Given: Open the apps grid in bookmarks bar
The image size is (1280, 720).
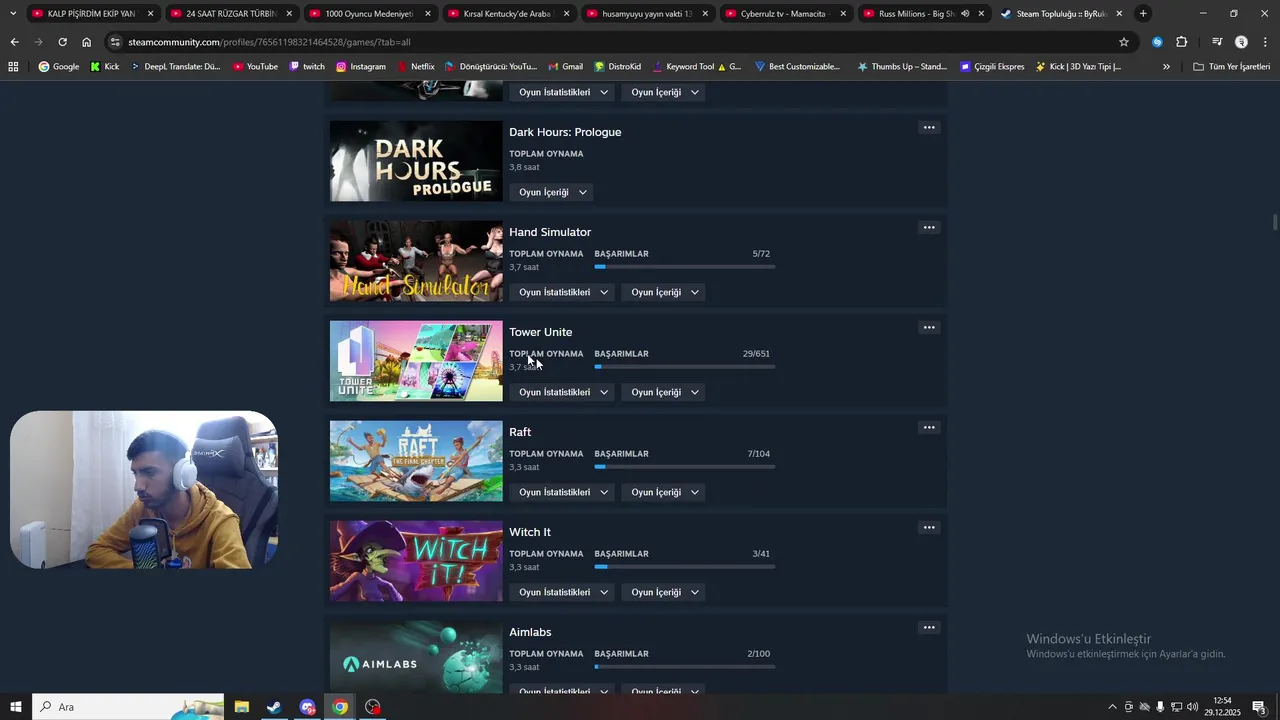Looking at the screenshot, I should (13, 67).
